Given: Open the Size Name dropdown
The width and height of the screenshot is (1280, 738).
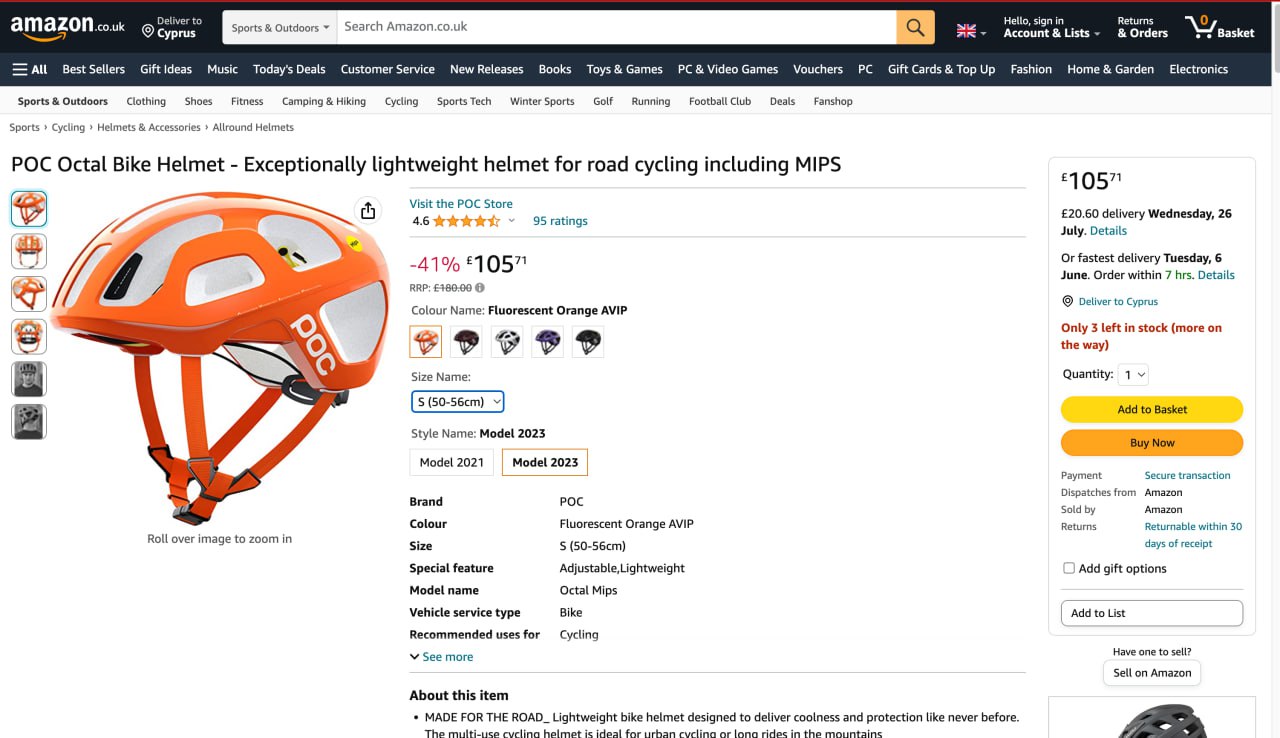Looking at the screenshot, I should coord(458,402).
